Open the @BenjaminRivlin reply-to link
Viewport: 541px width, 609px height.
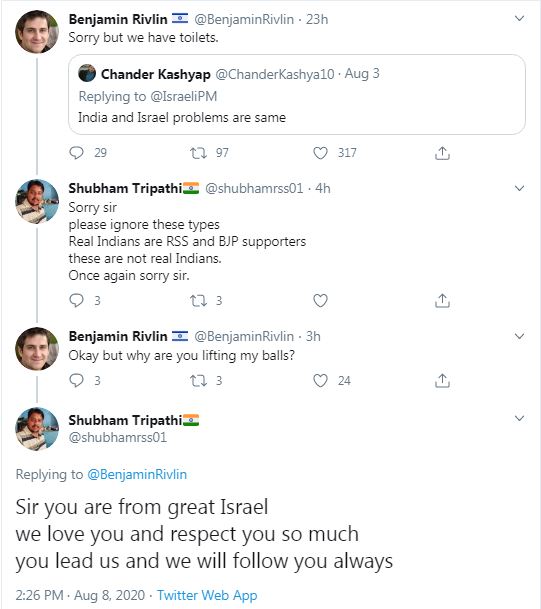137,474
